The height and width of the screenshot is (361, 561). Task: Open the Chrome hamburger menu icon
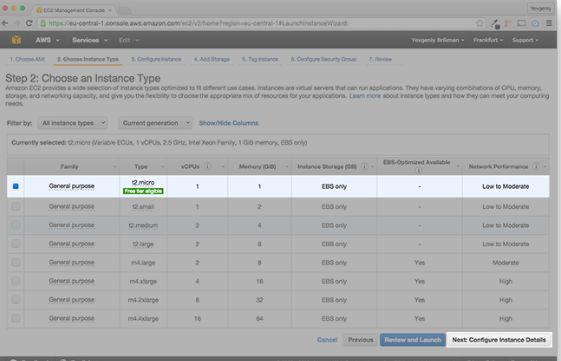[549, 23]
